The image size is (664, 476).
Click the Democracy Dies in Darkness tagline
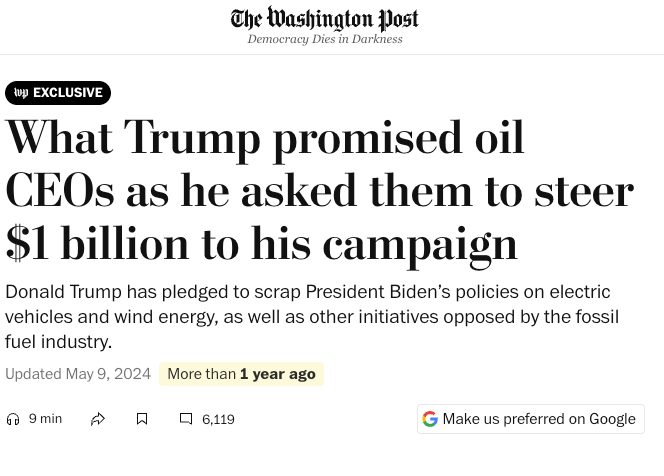tap(325, 39)
